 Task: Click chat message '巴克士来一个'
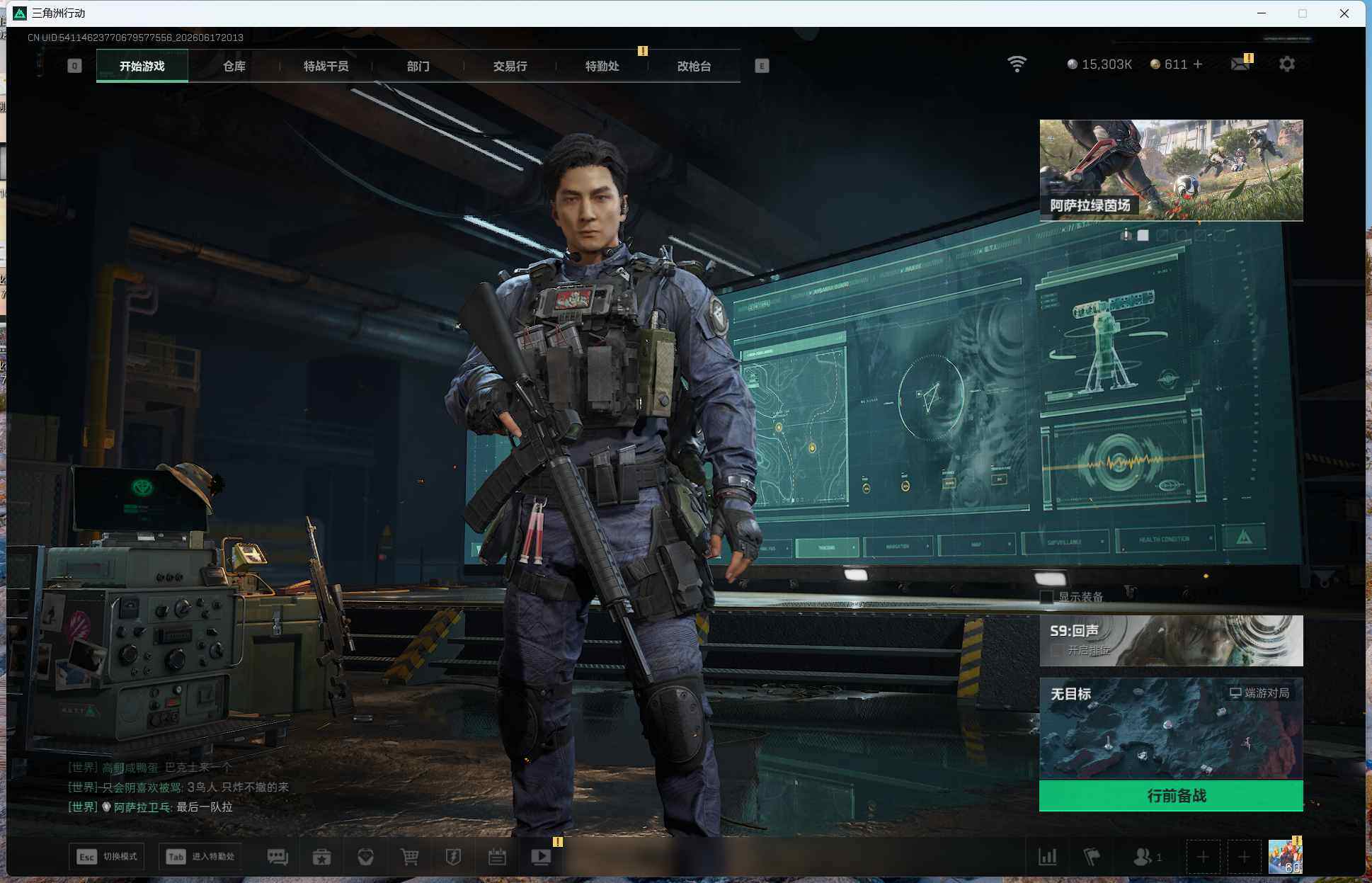[x=198, y=768]
